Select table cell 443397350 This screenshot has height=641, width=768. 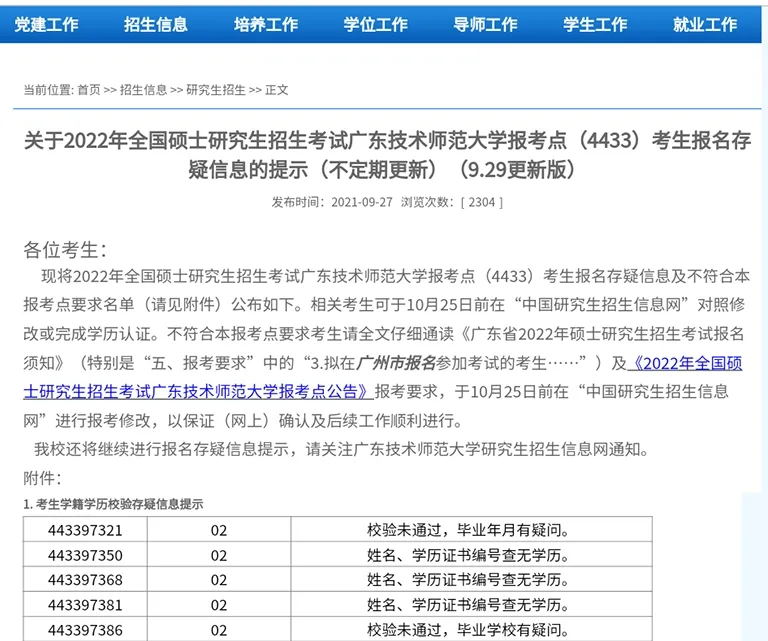point(85,555)
